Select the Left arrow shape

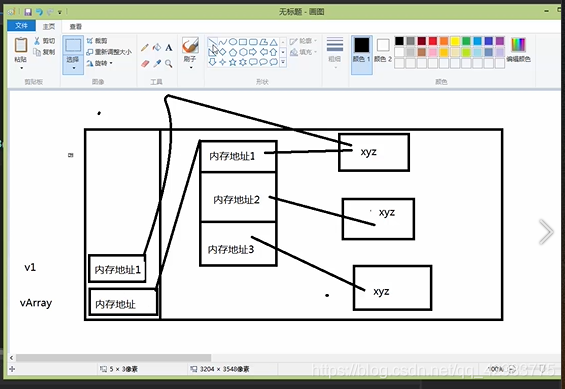click(263, 52)
